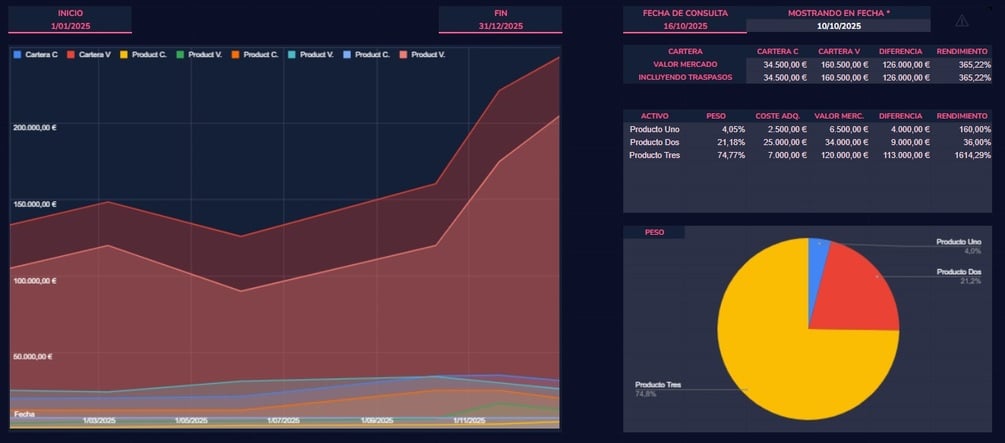Select Producto Tres in the assets table
Screen dimensions: 1005x443
pyautogui.click(x=654, y=155)
